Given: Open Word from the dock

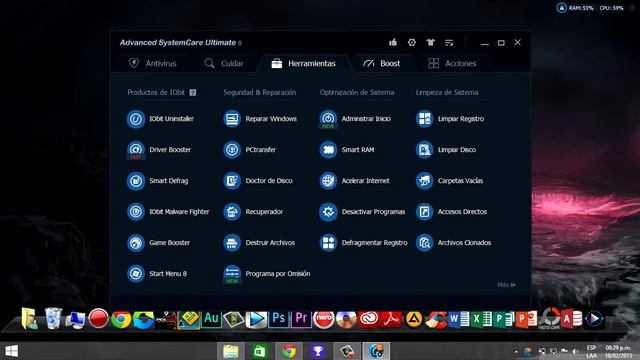Looking at the screenshot, I should point(458,319).
